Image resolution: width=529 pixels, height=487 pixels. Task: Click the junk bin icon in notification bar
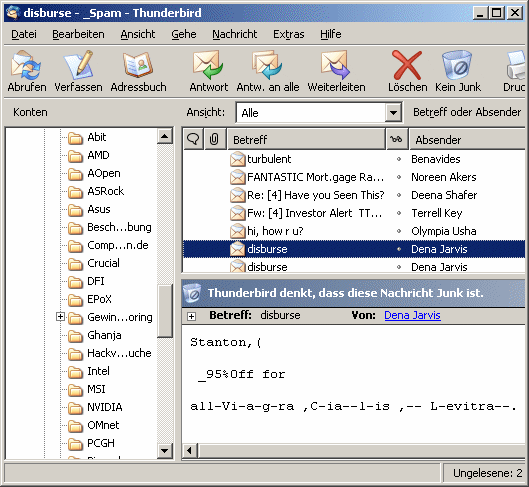coord(192,293)
